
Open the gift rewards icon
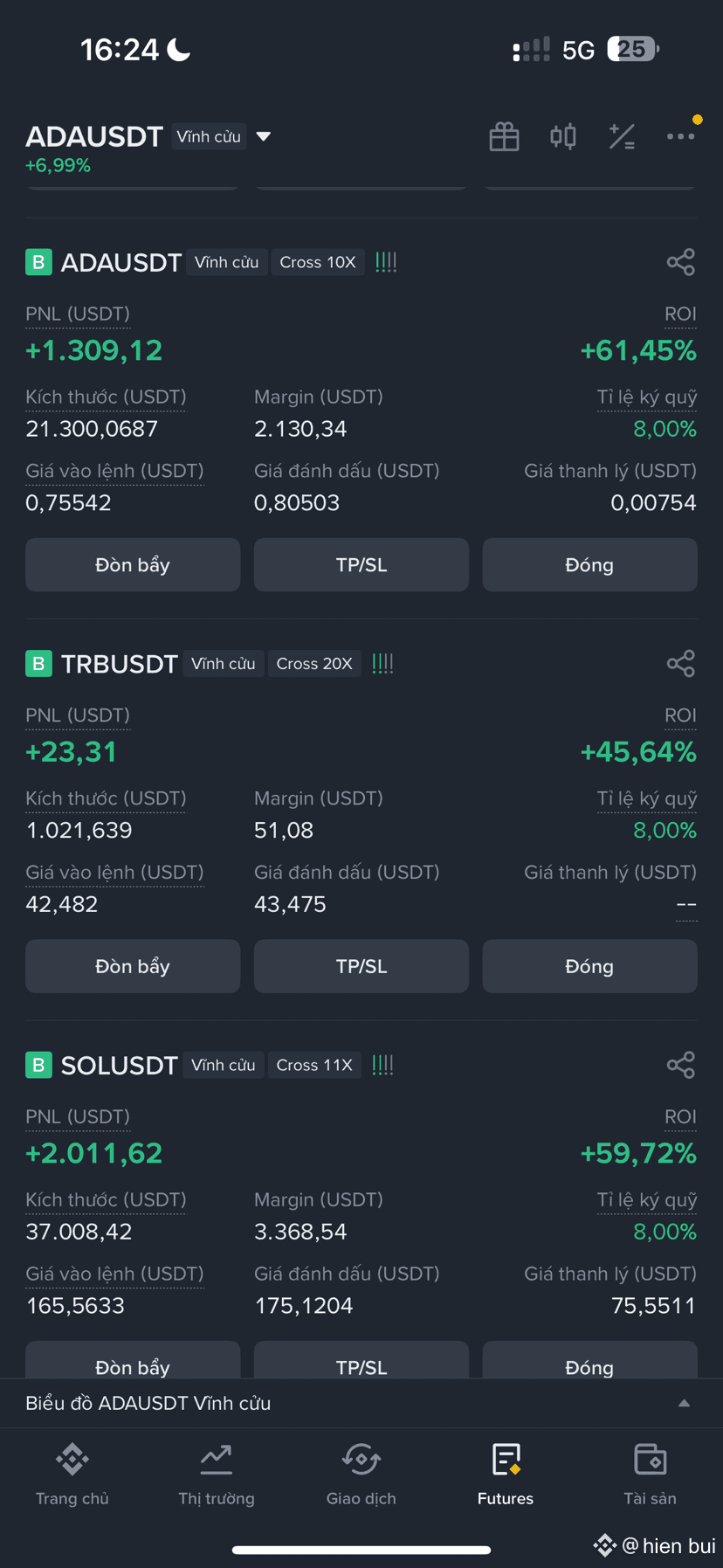pos(504,136)
